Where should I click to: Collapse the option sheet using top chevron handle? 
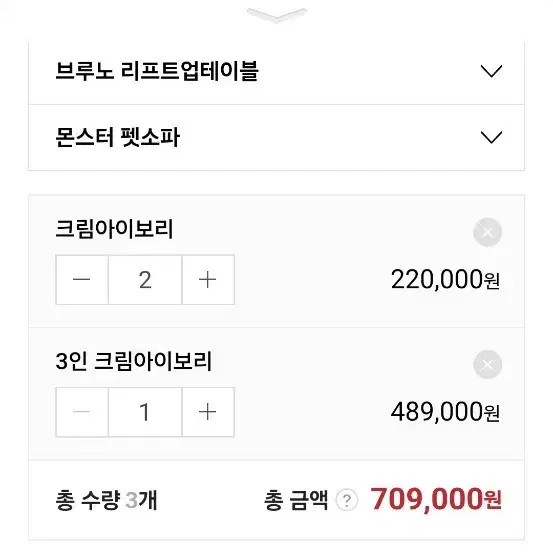click(277, 15)
